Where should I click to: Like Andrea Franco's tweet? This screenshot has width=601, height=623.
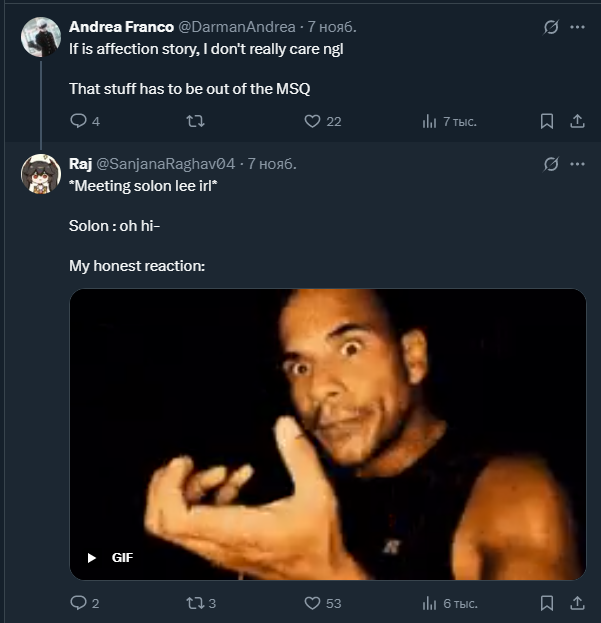312,121
